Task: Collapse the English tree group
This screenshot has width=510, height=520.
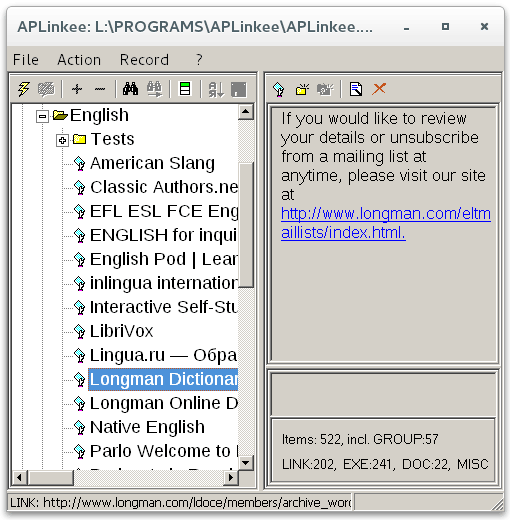Action: tap(42, 116)
